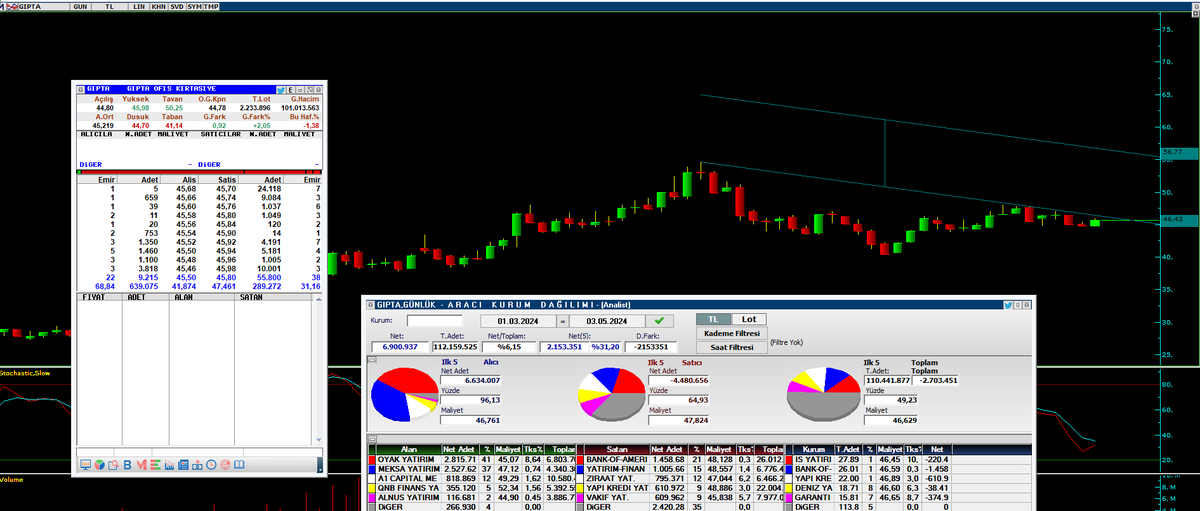Toggle the SYM button in top toolbar
Image resolution: width=1200 pixels, height=511 pixels.
click(x=194, y=5)
